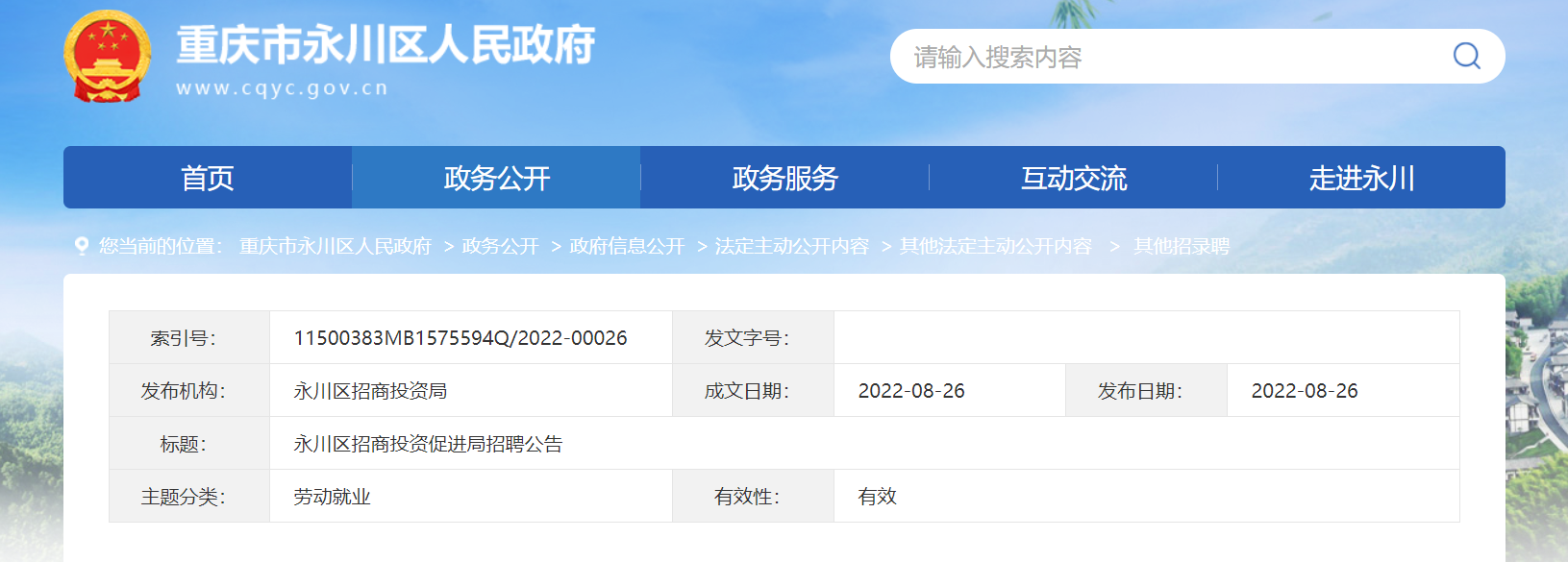Image resolution: width=1568 pixels, height=562 pixels.
Task: Click the 成文日期 label cell
Action: tap(753, 390)
